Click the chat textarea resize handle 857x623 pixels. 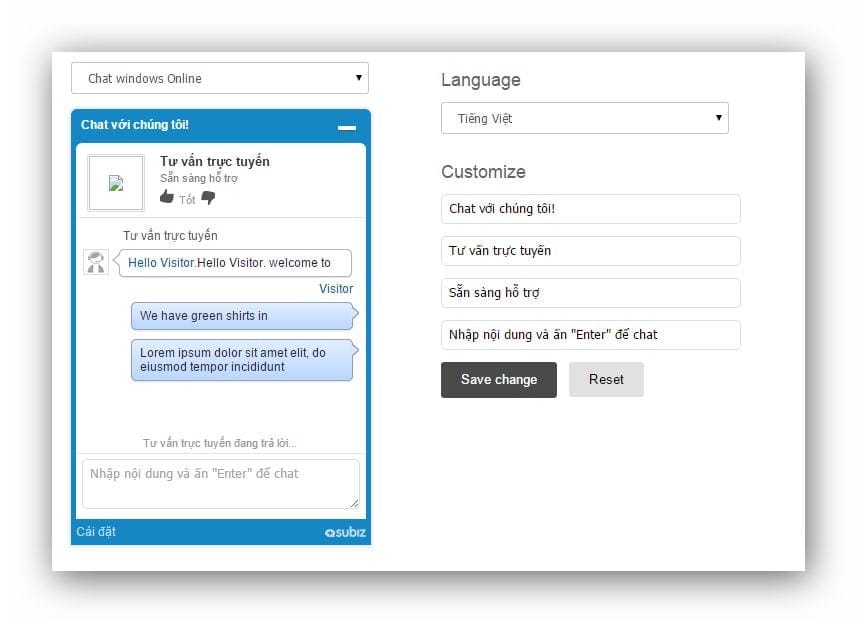[354, 503]
